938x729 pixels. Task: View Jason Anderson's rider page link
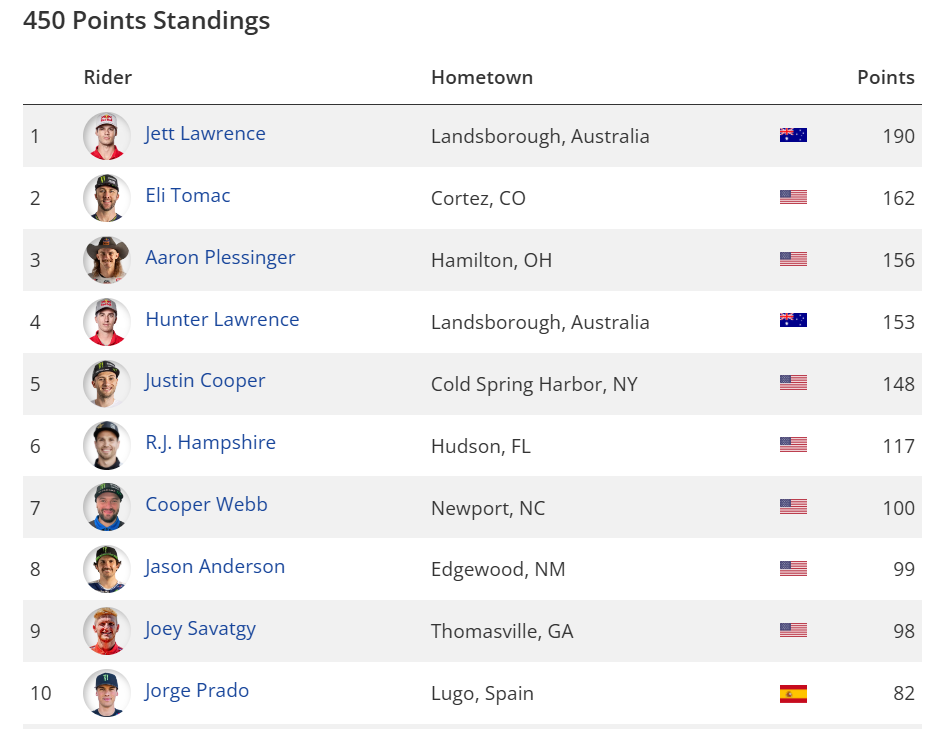[x=215, y=567]
